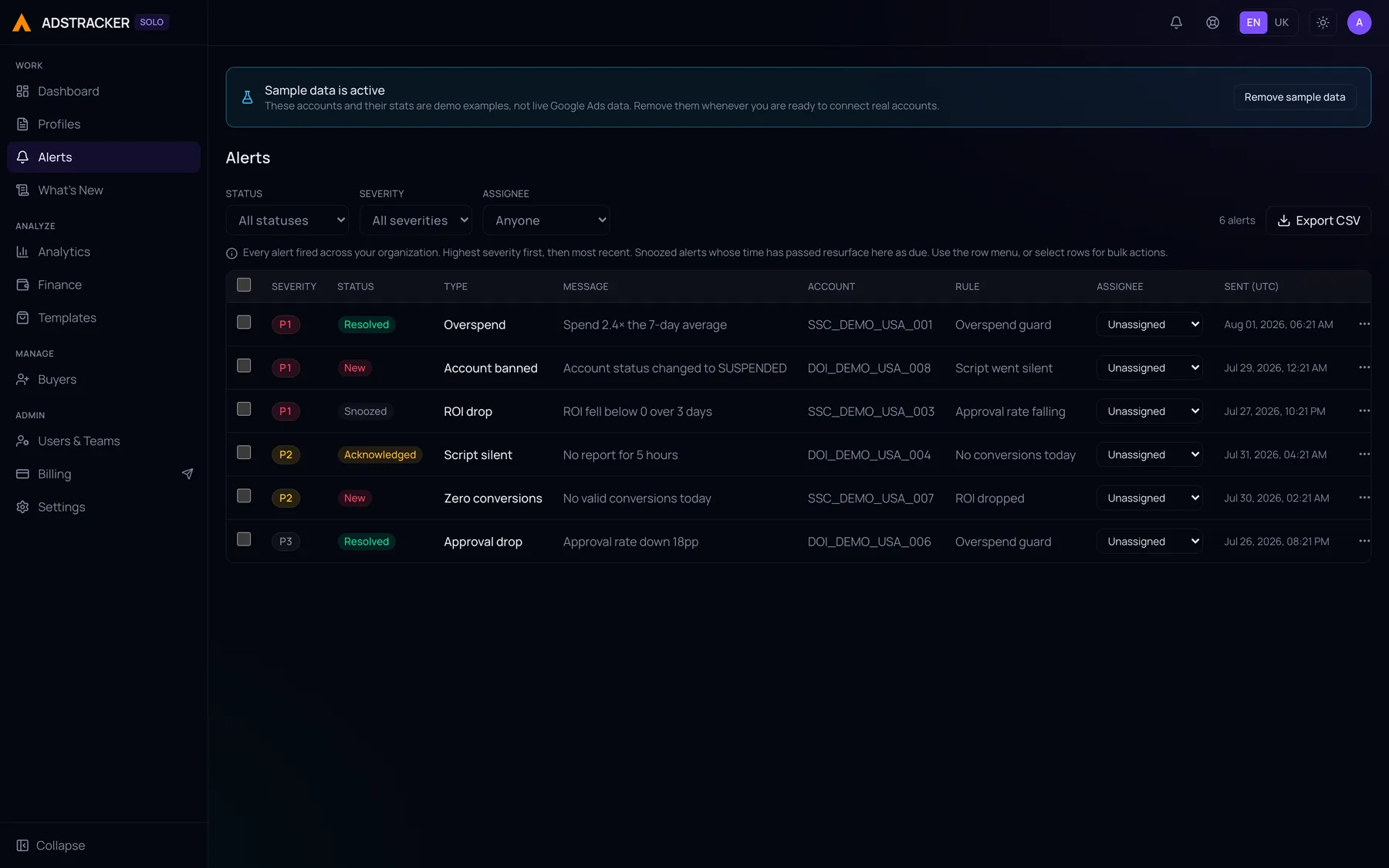This screenshot has width=1389, height=868.
Task: Open the All statuses filter dropdown
Action: coord(287,221)
